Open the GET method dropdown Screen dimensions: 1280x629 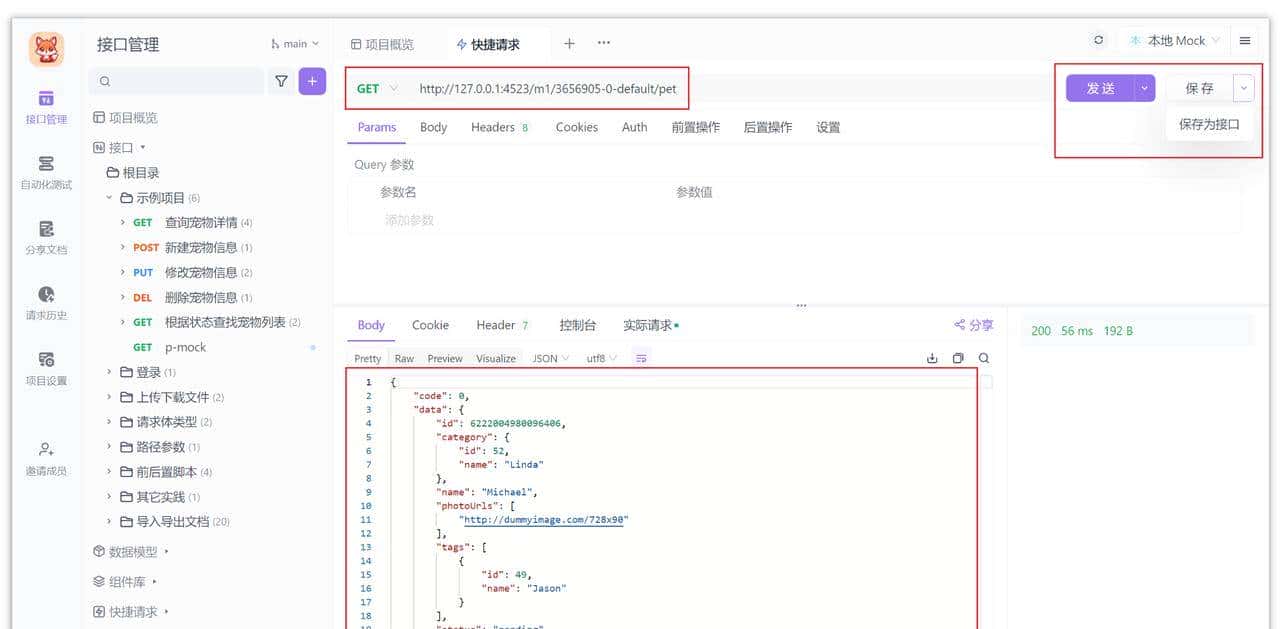376,88
